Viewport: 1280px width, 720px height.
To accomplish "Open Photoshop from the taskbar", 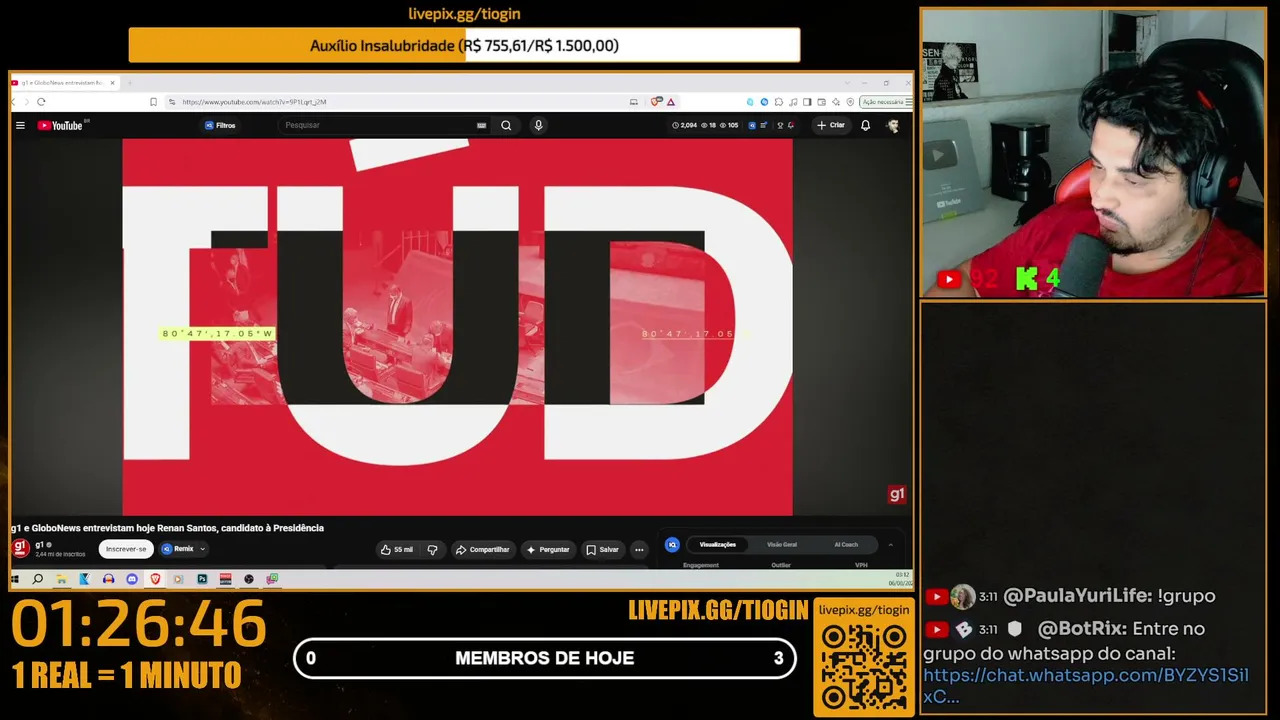I will (x=202, y=579).
